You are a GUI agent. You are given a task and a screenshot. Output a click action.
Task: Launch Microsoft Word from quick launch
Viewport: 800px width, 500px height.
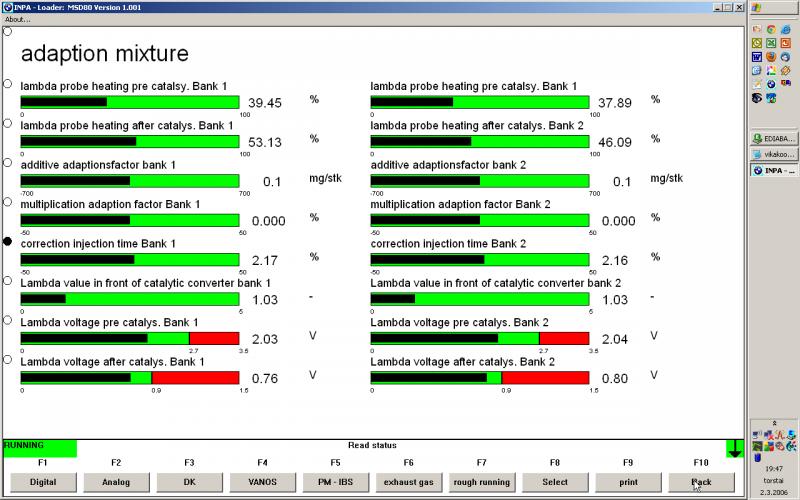(756, 57)
